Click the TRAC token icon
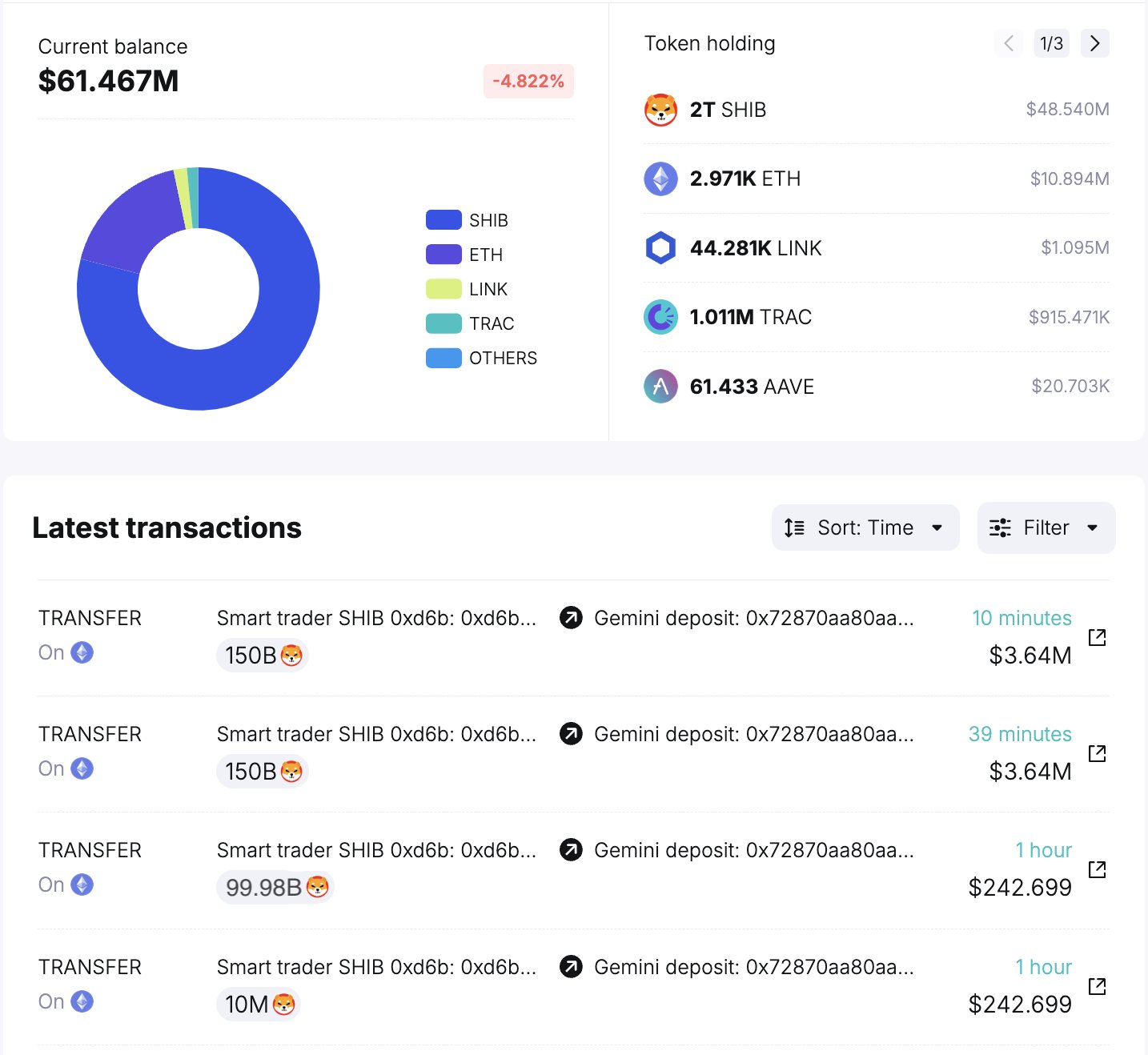This screenshot has height=1055, width=1148. [660, 317]
